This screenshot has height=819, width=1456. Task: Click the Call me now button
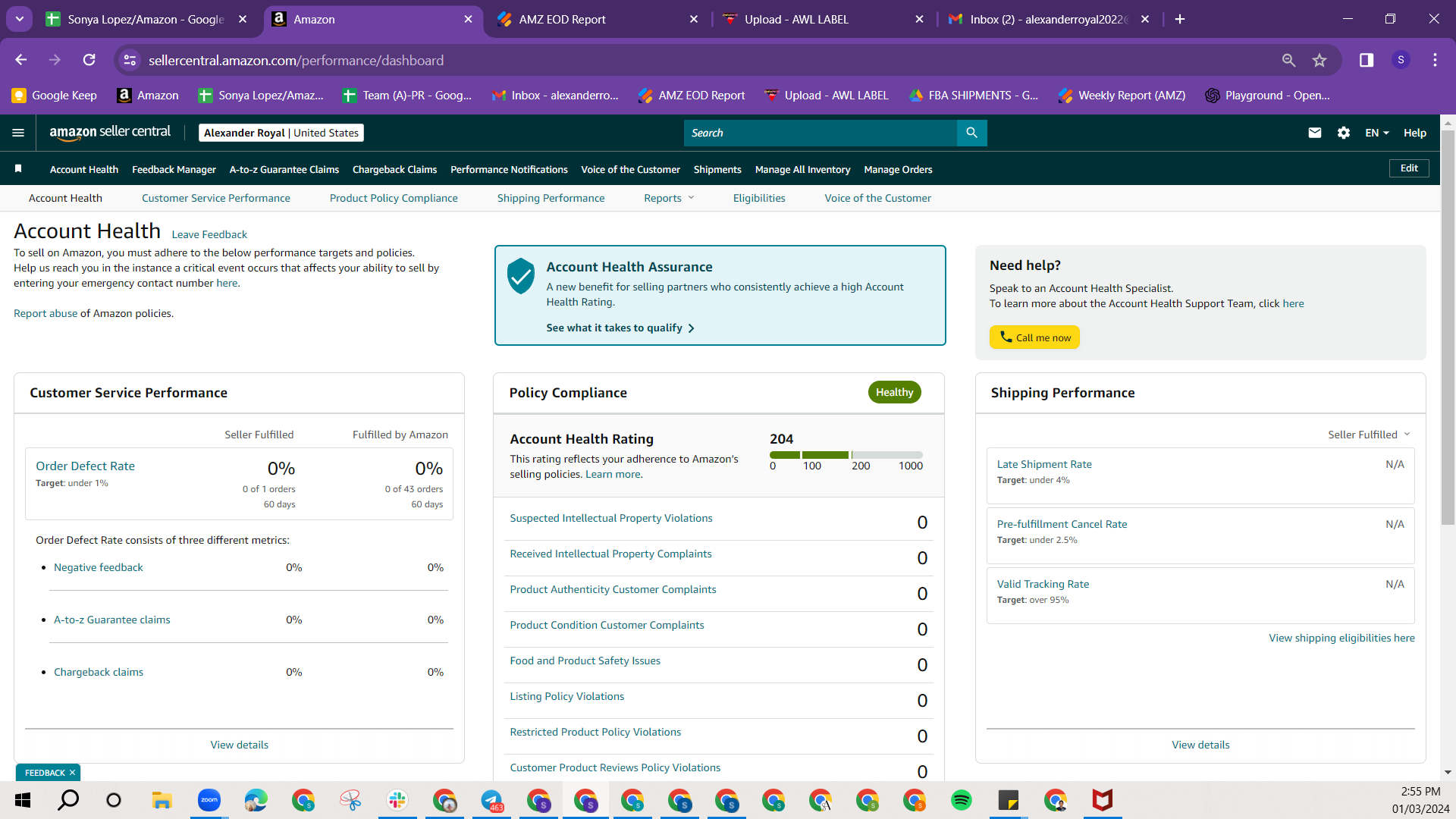click(1034, 337)
